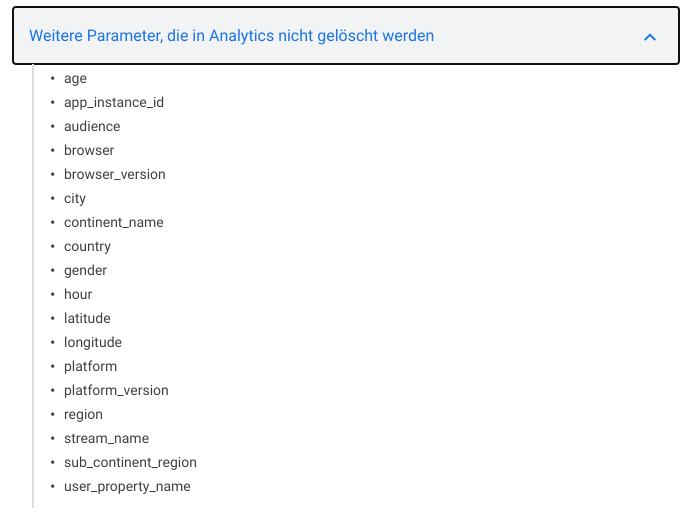698x512 pixels.
Task: Click the collapse chevron arrow icon
Action: click(x=650, y=37)
